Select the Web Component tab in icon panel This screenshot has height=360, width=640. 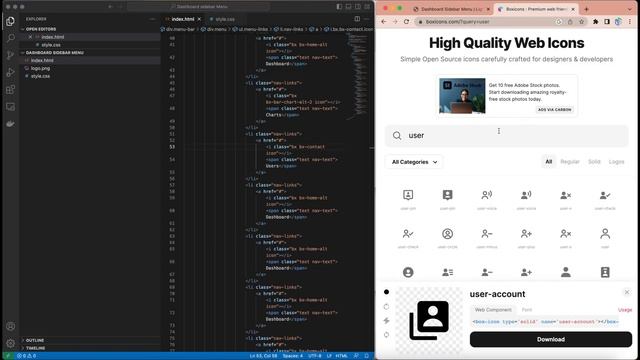(493, 310)
